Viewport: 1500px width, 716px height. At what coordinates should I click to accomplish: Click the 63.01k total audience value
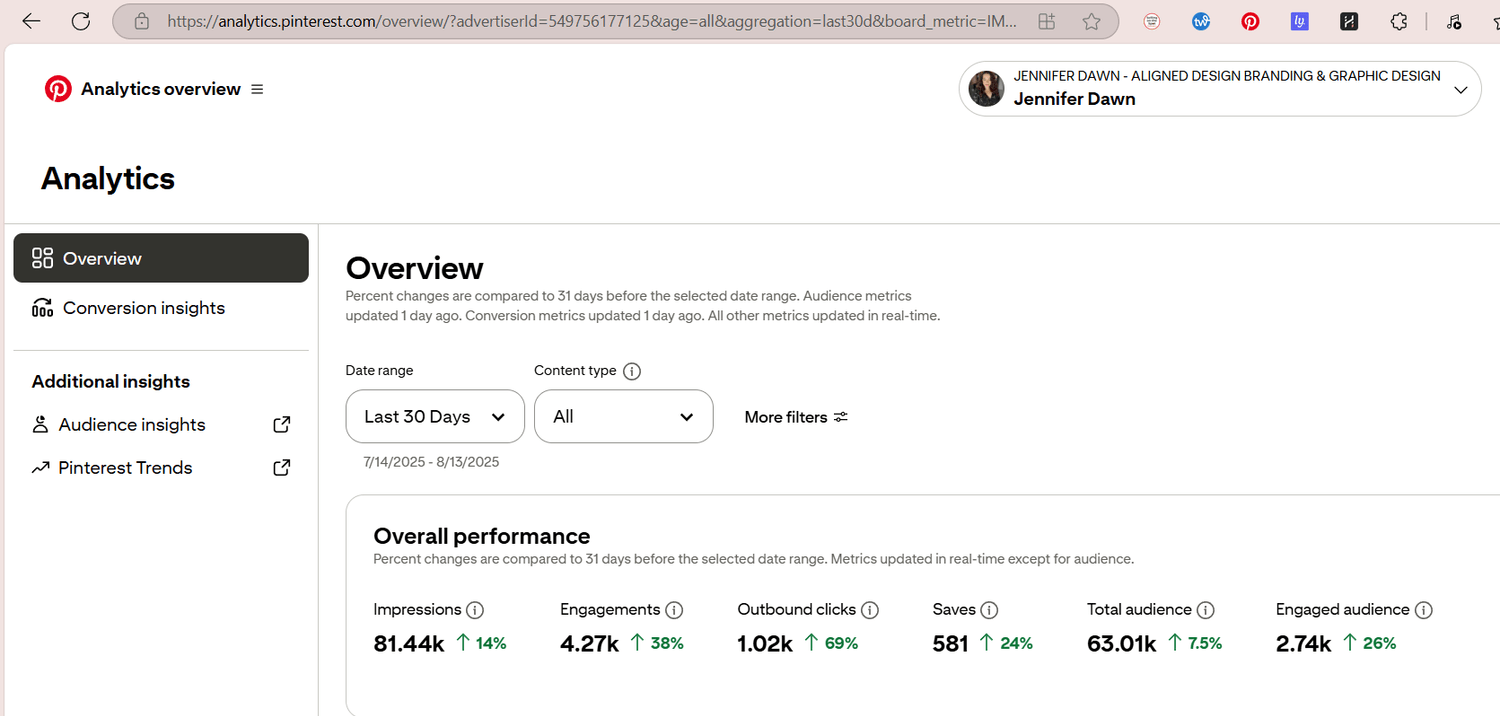(1122, 644)
